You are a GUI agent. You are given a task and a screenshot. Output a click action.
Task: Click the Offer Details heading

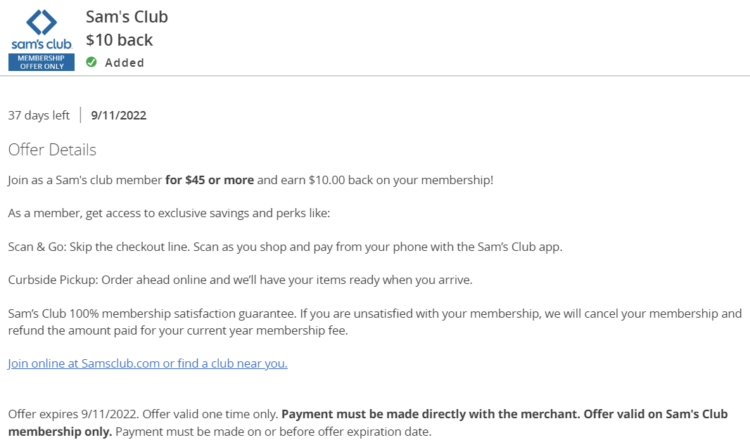[x=52, y=150]
